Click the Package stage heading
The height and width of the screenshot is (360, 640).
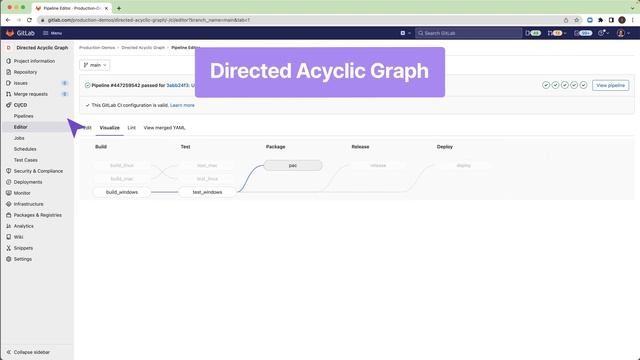[x=276, y=147]
